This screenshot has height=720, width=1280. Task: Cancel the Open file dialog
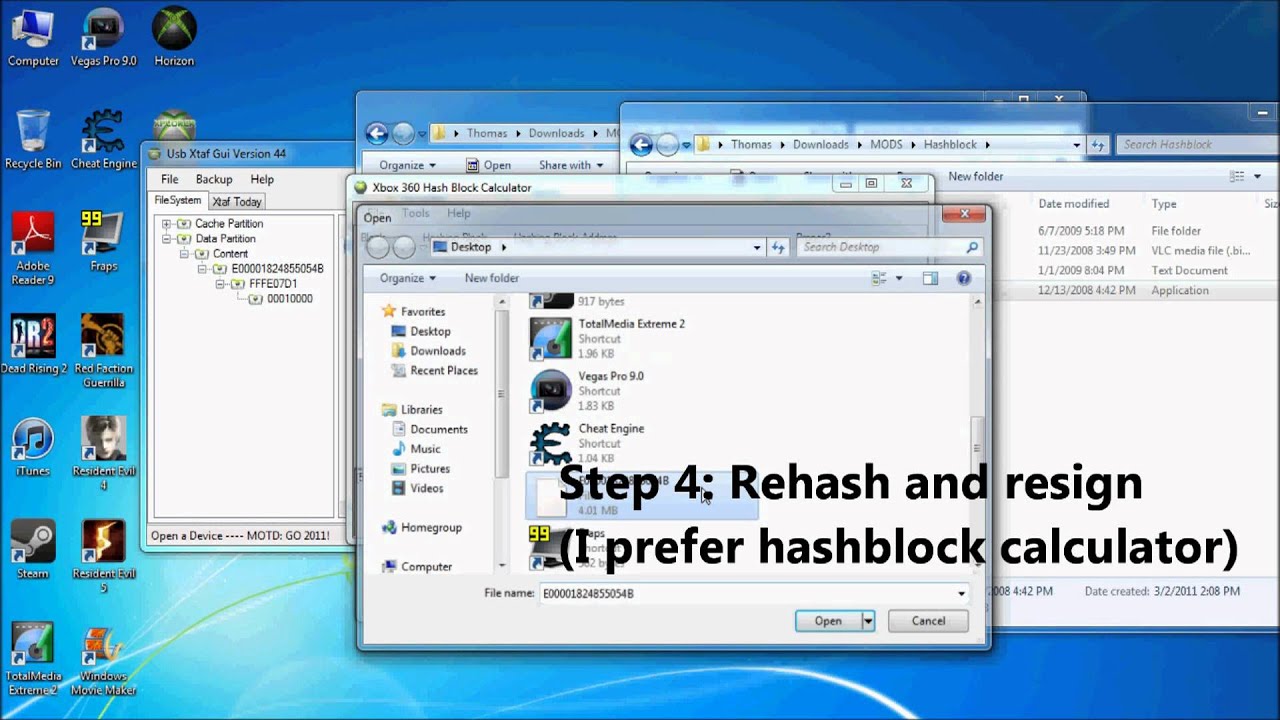click(928, 621)
